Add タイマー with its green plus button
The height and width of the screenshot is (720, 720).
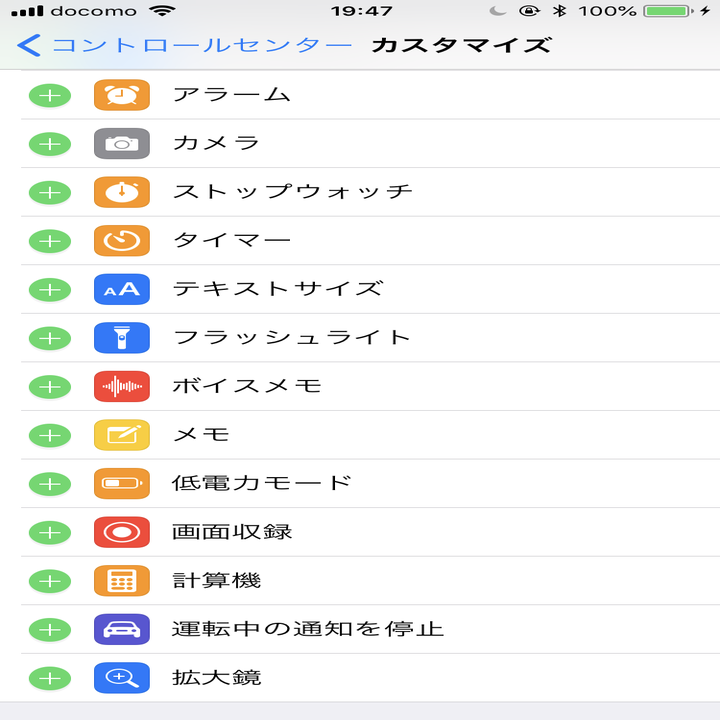[x=49, y=241]
